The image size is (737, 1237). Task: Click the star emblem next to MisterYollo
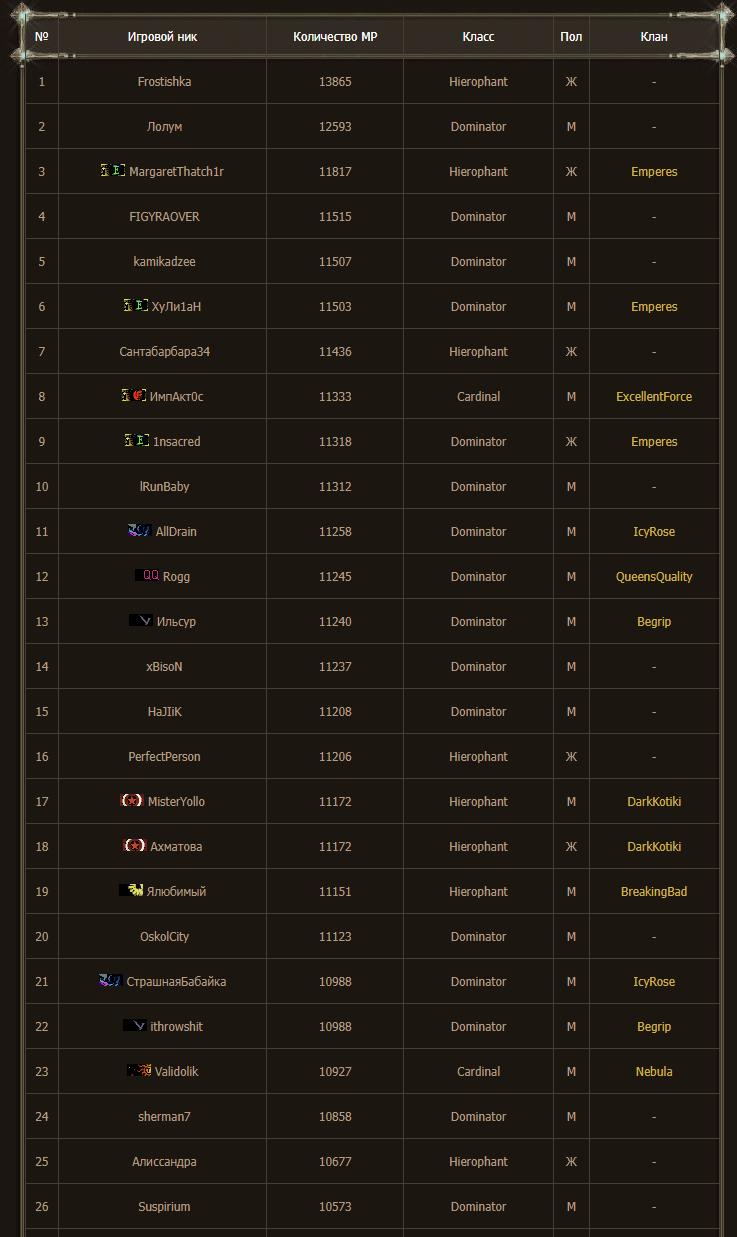(132, 801)
